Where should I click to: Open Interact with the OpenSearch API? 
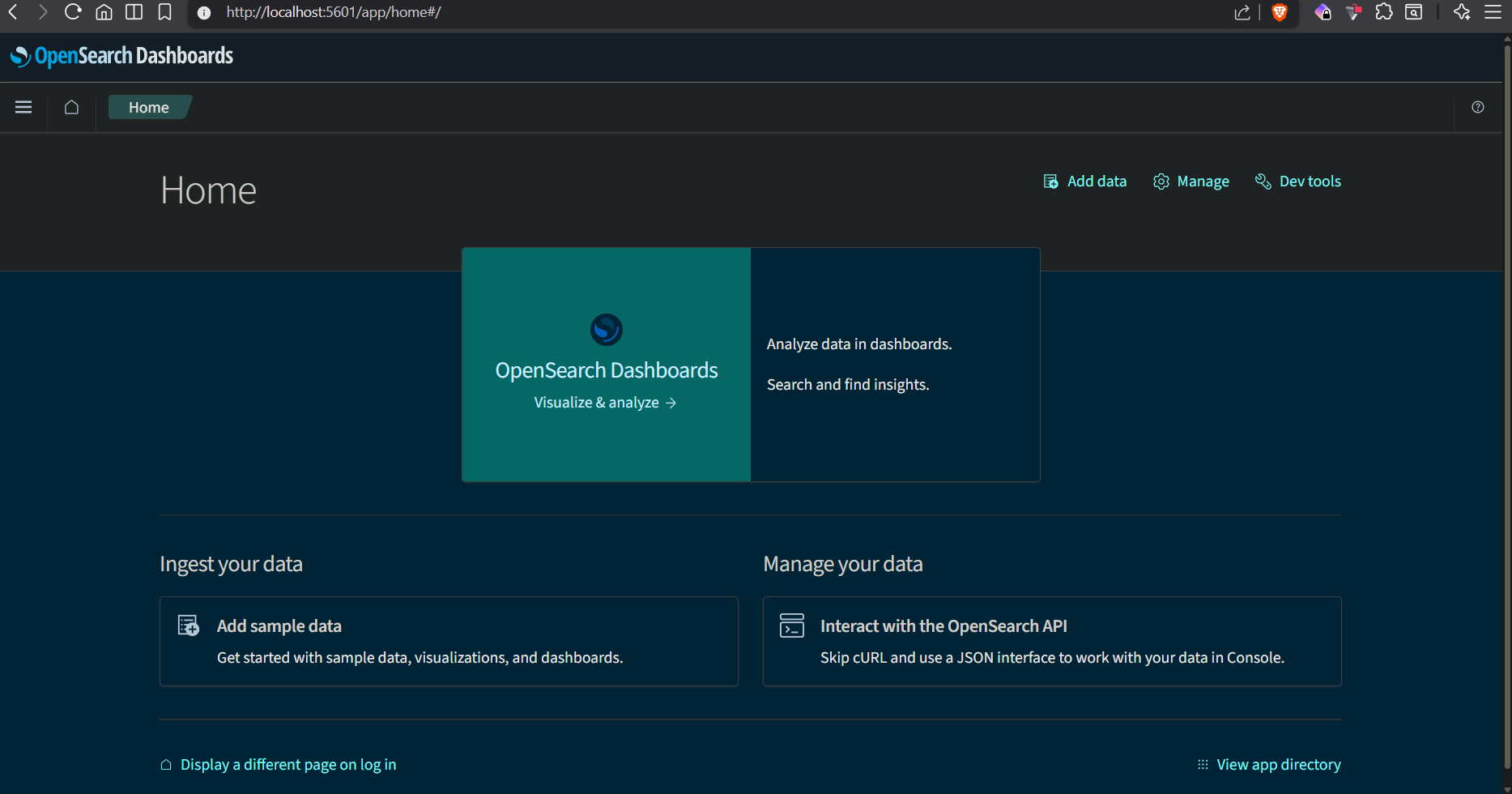point(943,626)
